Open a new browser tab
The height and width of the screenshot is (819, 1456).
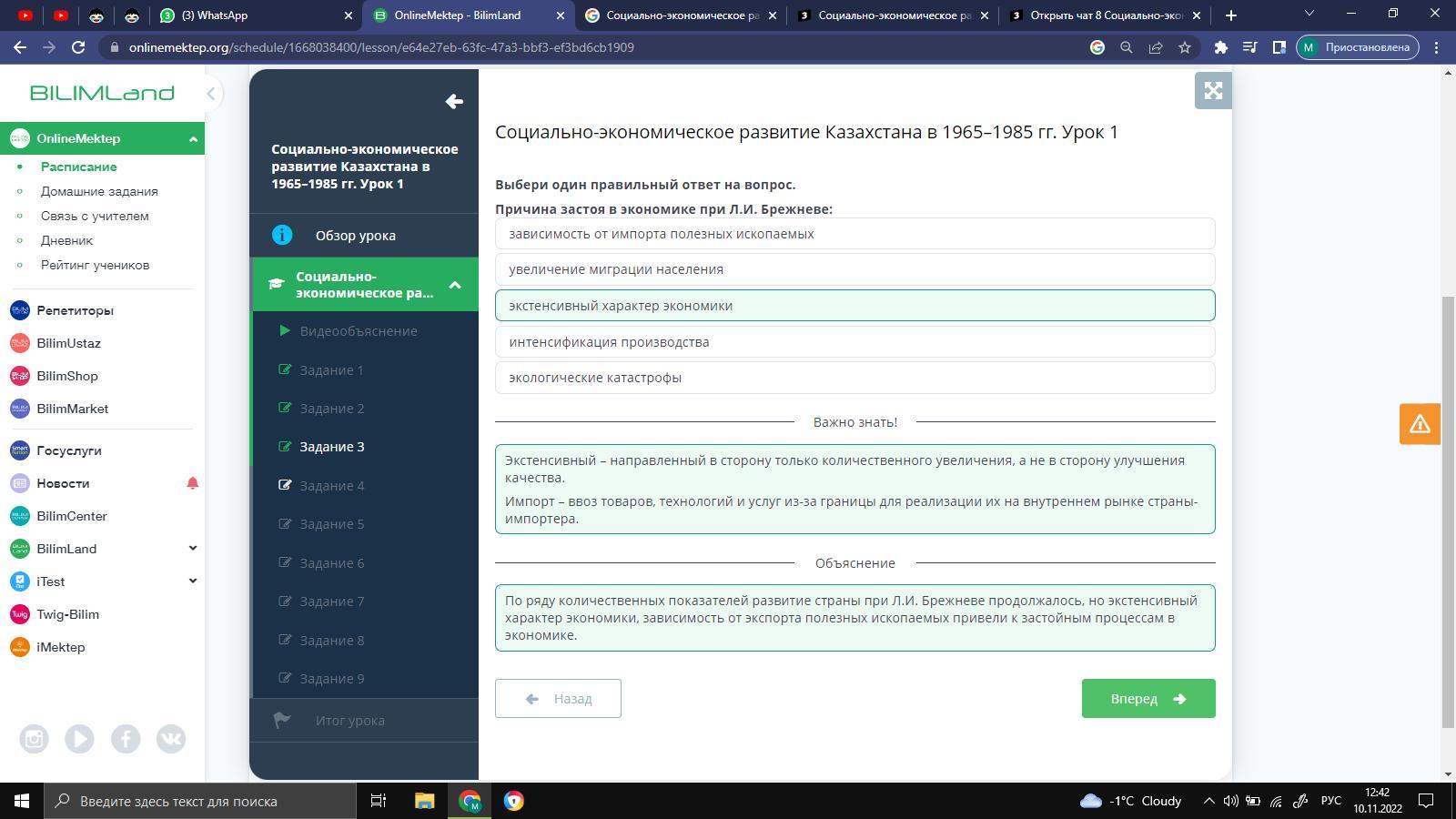pos(1231,15)
